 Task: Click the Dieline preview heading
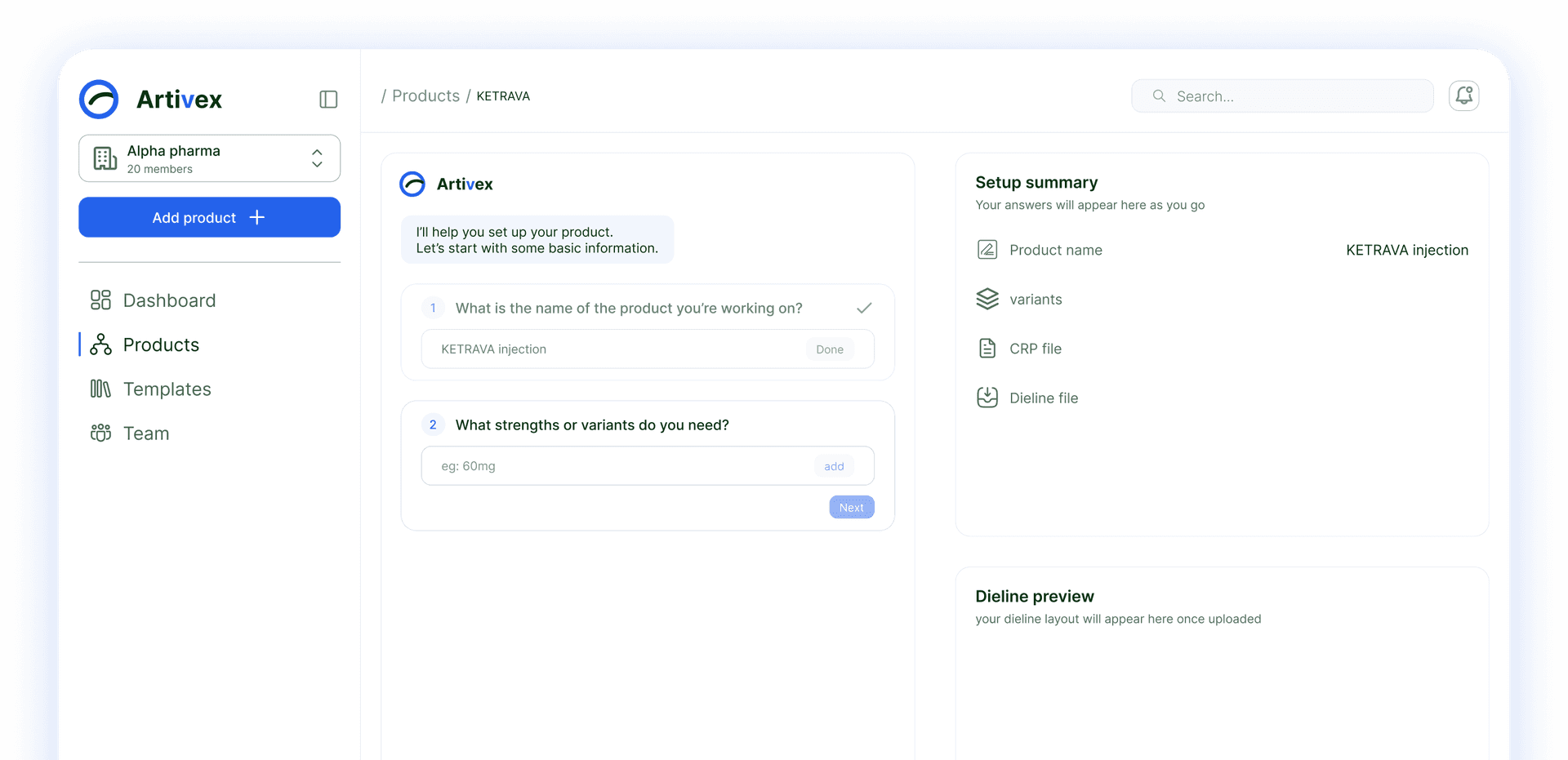point(1035,597)
